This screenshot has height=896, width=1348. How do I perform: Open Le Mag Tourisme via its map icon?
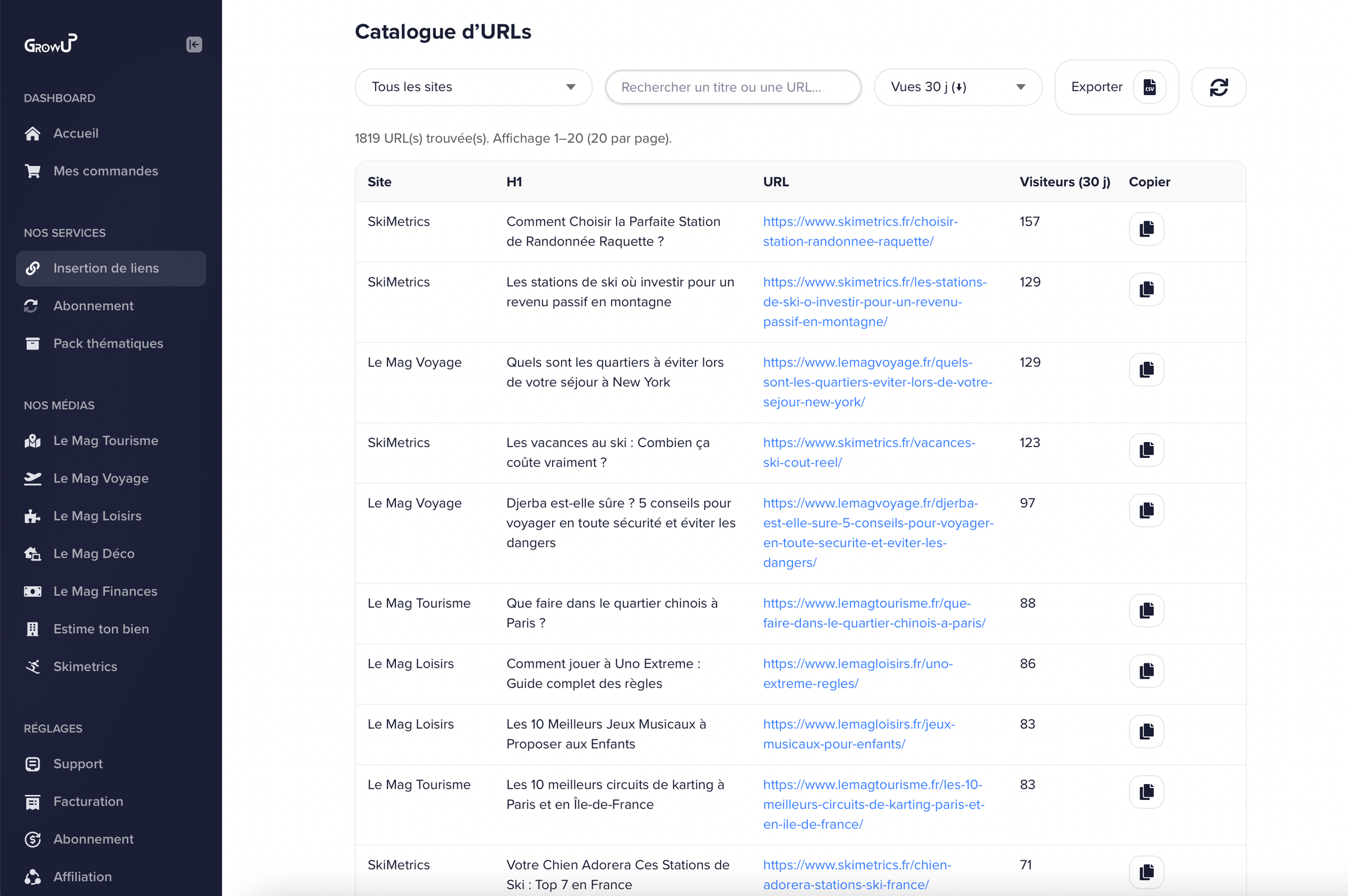33,440
